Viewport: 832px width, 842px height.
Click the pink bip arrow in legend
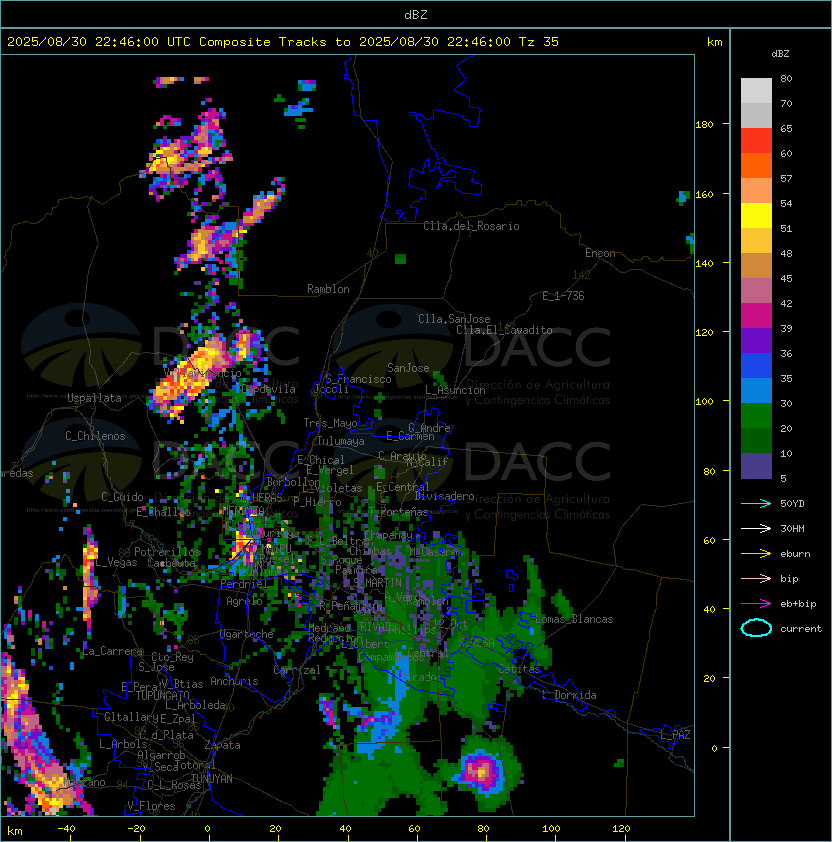pos(756,579)
